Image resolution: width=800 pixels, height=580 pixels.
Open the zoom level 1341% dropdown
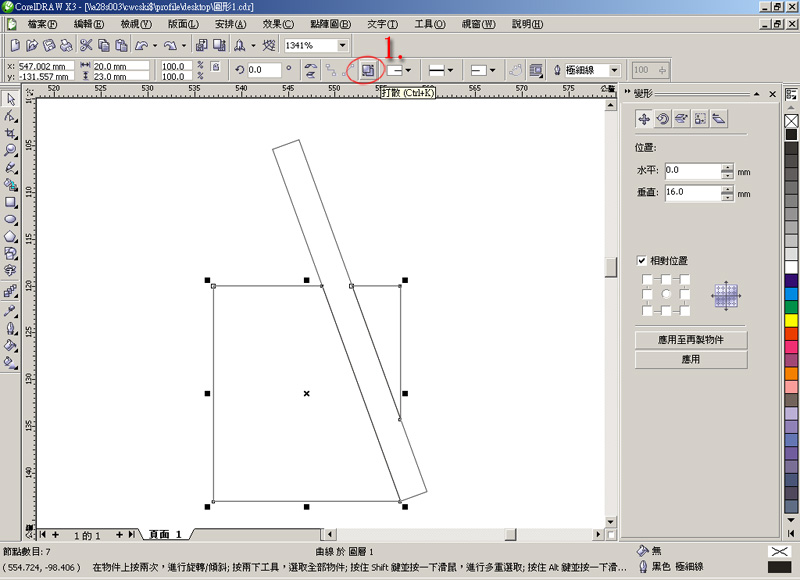(x=342, y=45)
